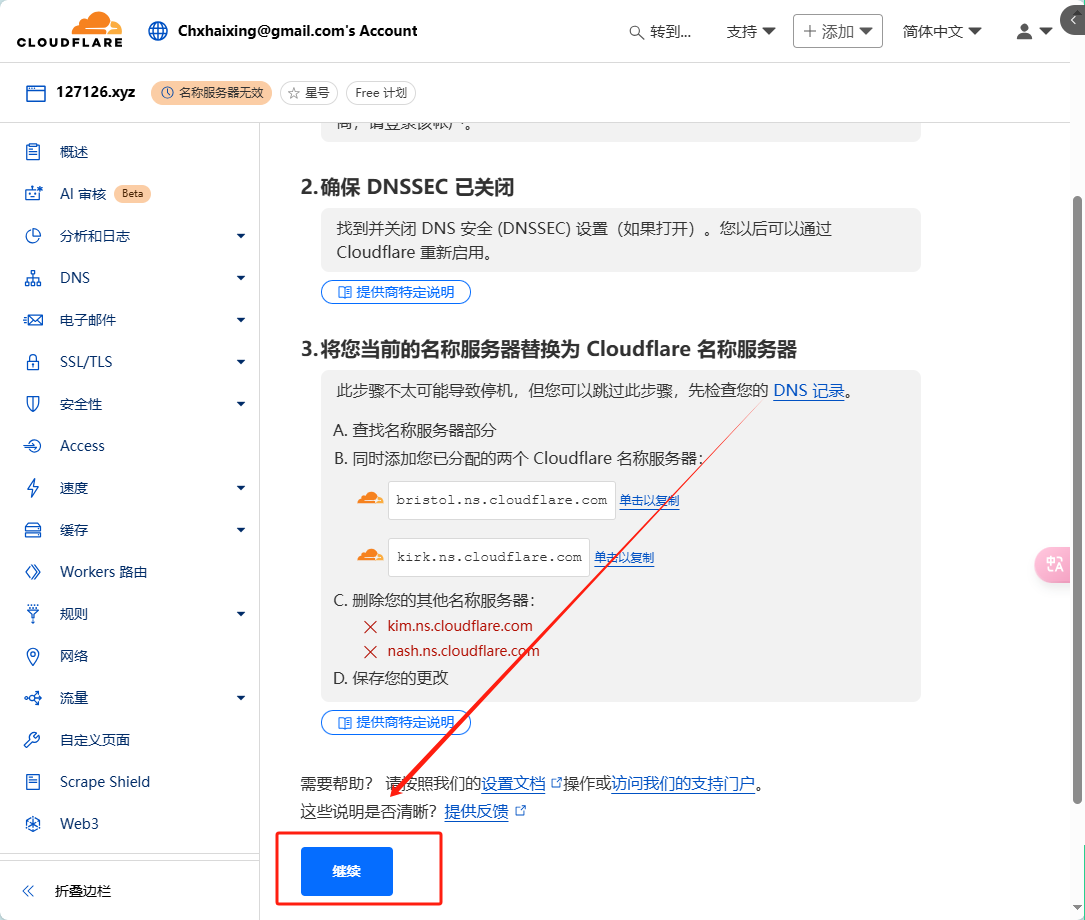Expand the 流量 sidebar section arrow
1085x920 pixels.
coord(241,698)
